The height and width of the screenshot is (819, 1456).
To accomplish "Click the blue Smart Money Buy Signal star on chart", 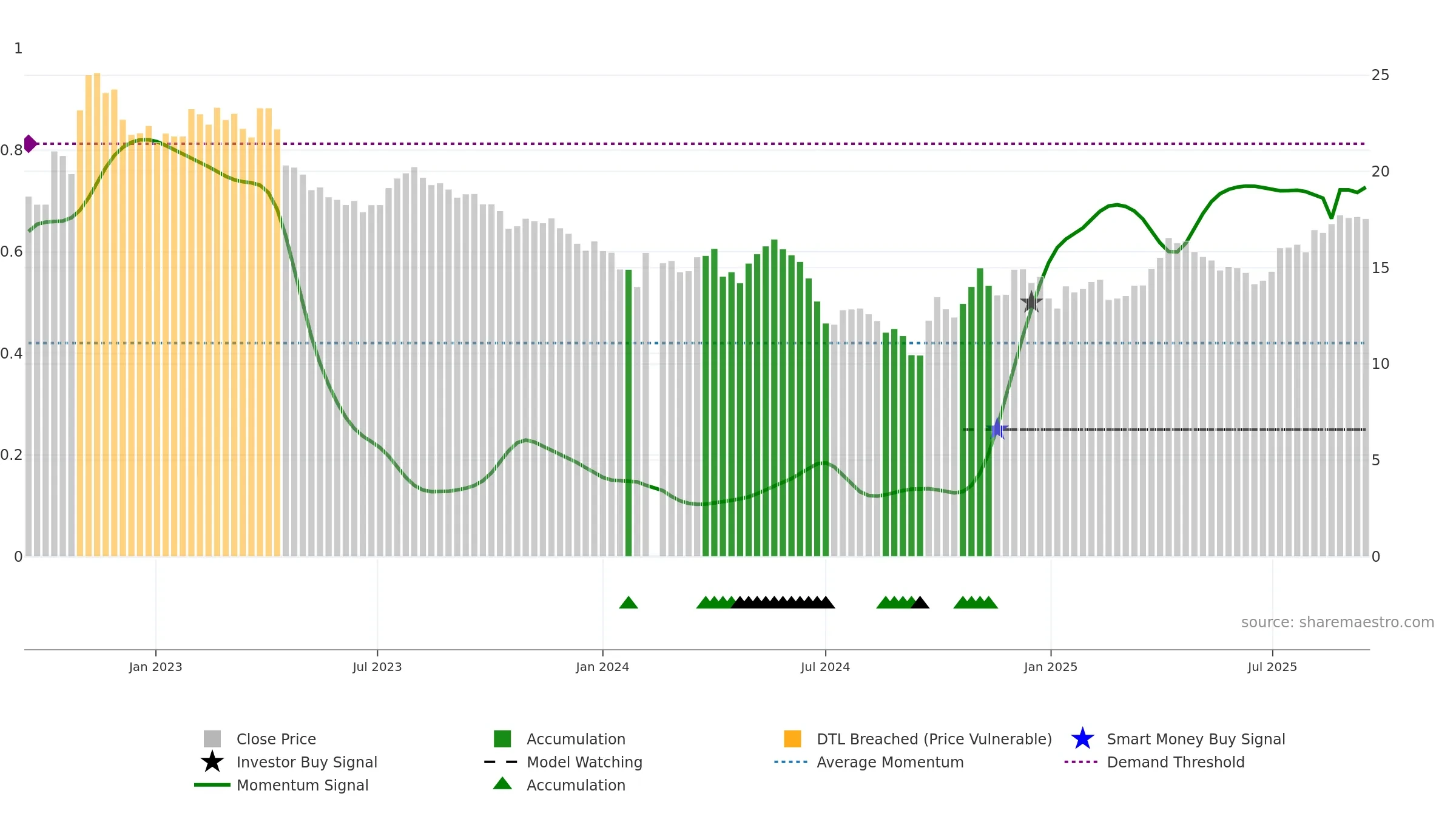I will (x=997, y=429).
